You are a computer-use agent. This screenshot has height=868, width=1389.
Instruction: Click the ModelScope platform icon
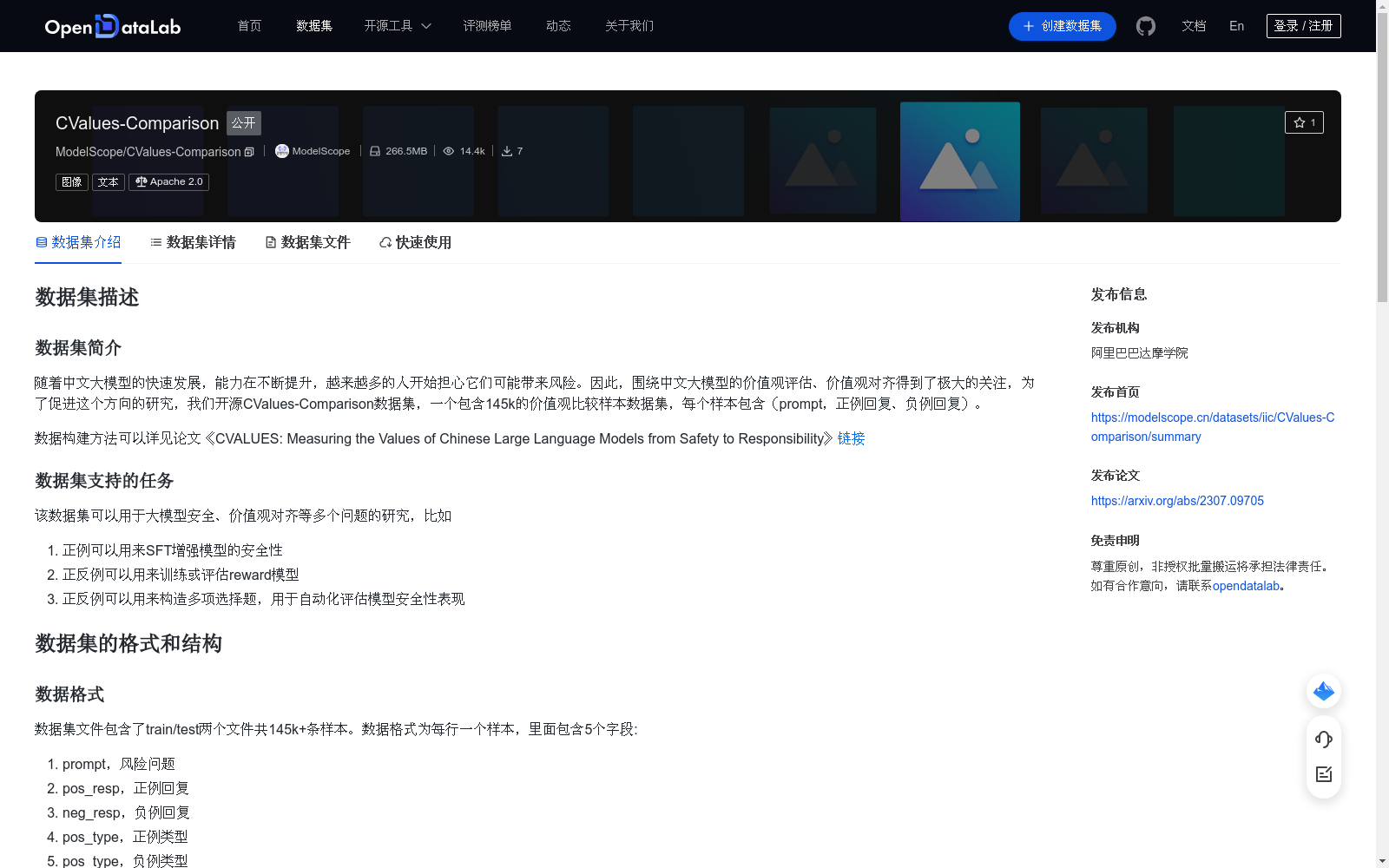[281, 151]
